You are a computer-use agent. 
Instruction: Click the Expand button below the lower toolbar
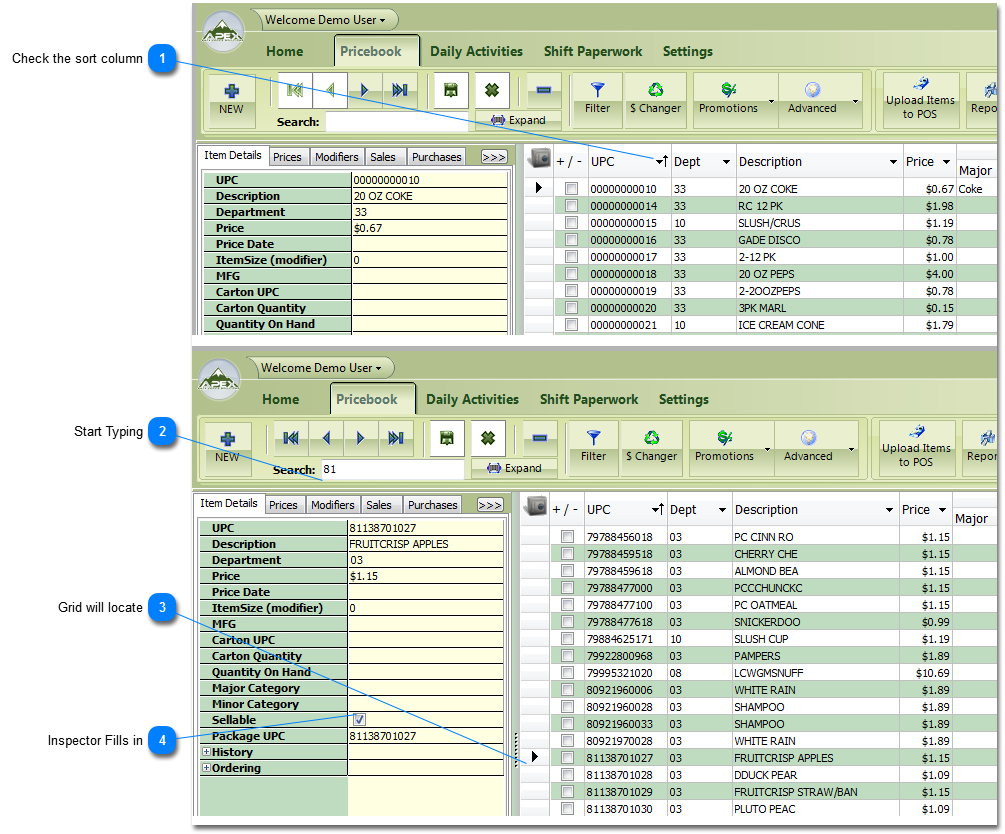pos(513,468)
